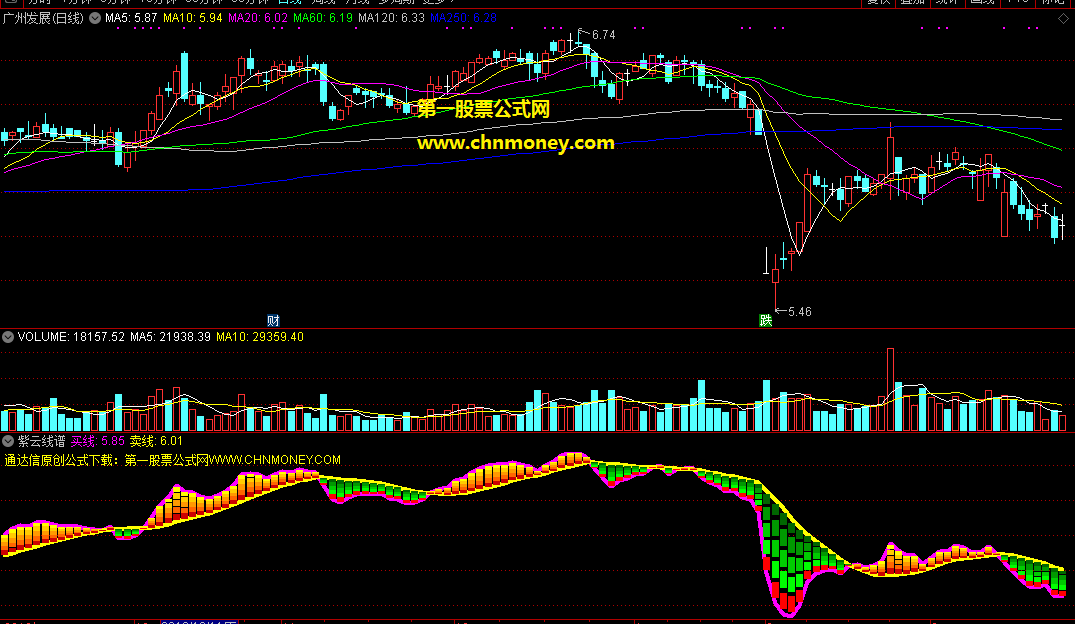Click the volume MA10: 29359.40 label
The image size is (1075, 624).
260,337
